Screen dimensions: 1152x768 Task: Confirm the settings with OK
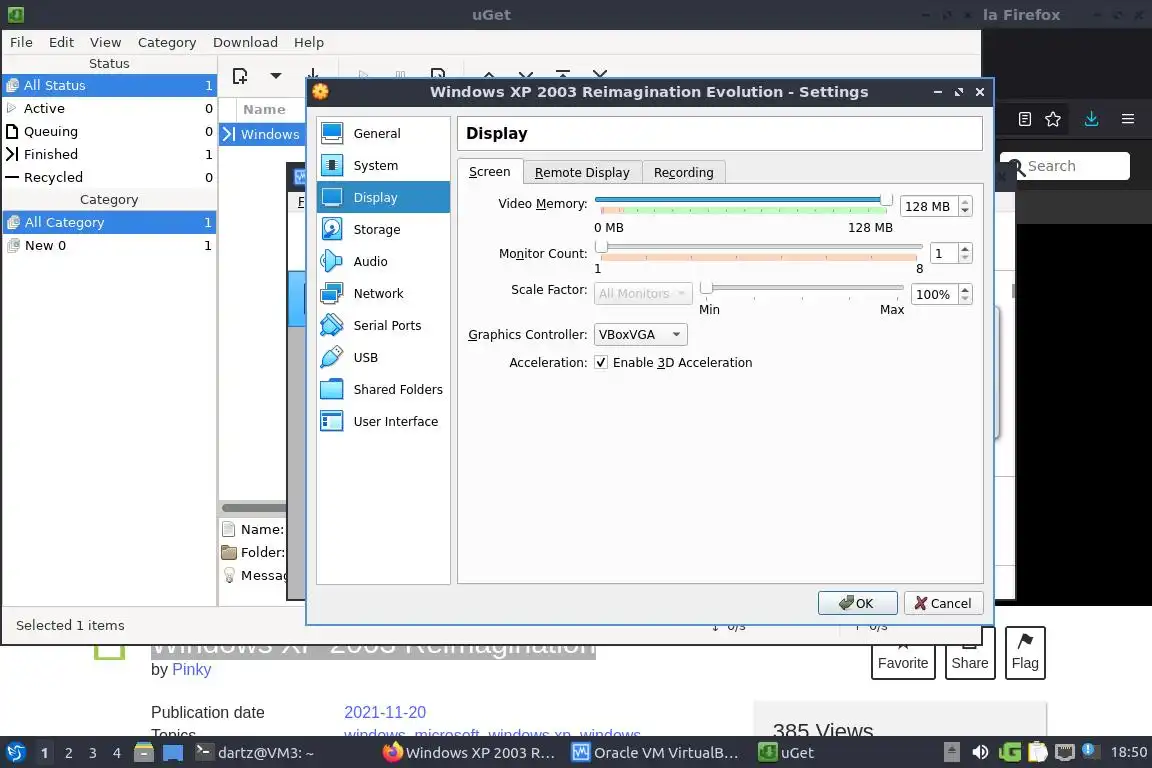point(857,603)
